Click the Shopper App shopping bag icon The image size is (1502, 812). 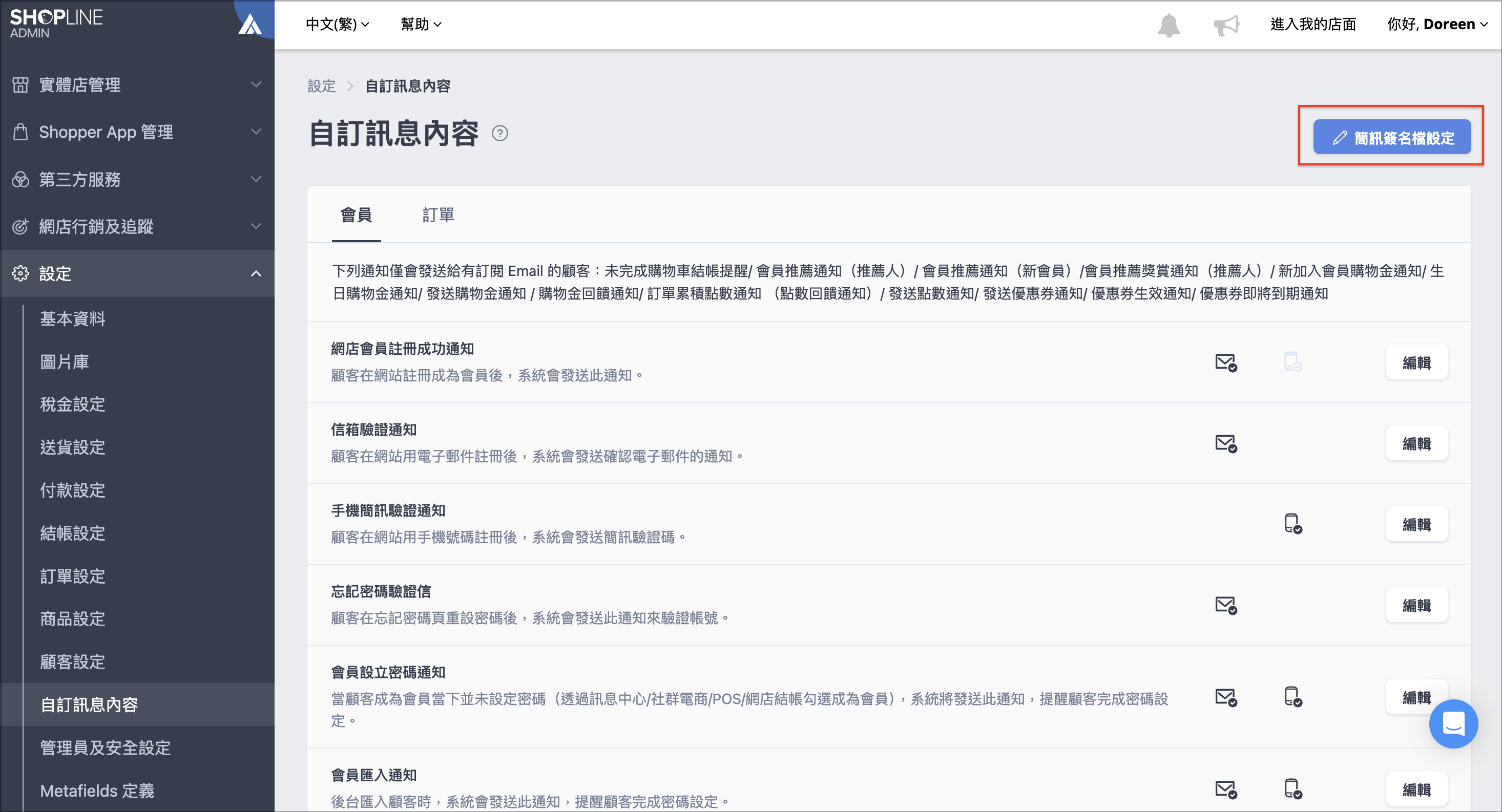20,132
